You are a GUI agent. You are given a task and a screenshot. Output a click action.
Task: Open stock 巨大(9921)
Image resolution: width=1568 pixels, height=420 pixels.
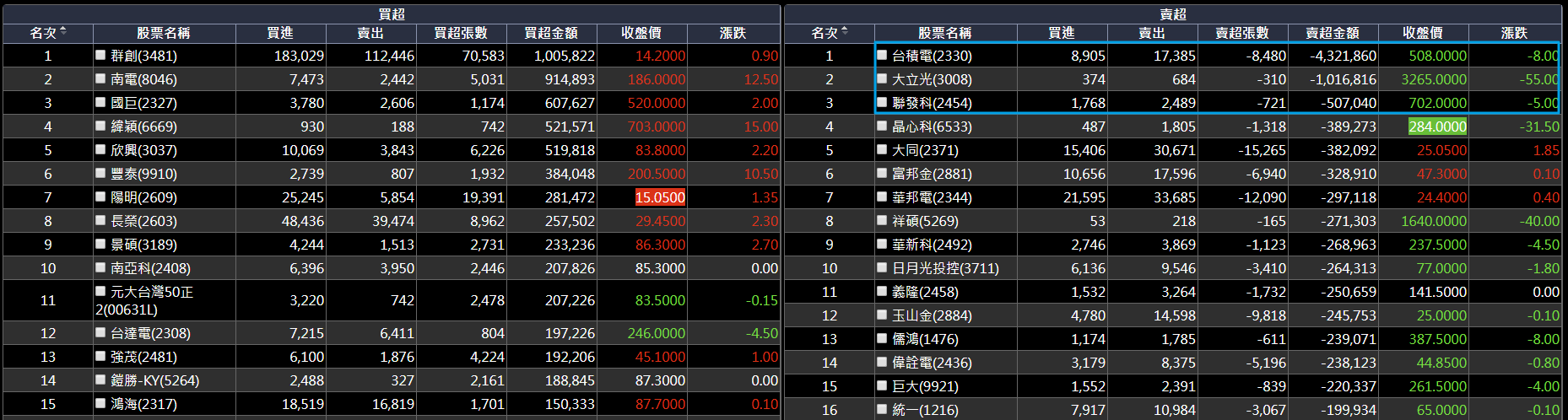(926, 386)
